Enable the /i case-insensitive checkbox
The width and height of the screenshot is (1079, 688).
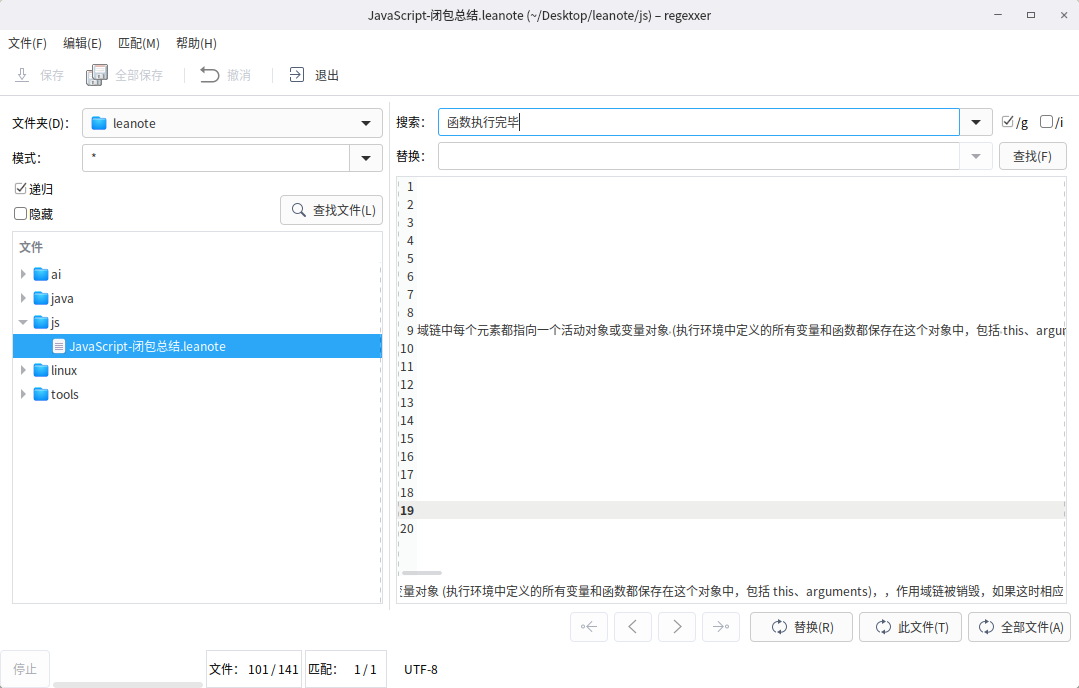pos(1046,122)
